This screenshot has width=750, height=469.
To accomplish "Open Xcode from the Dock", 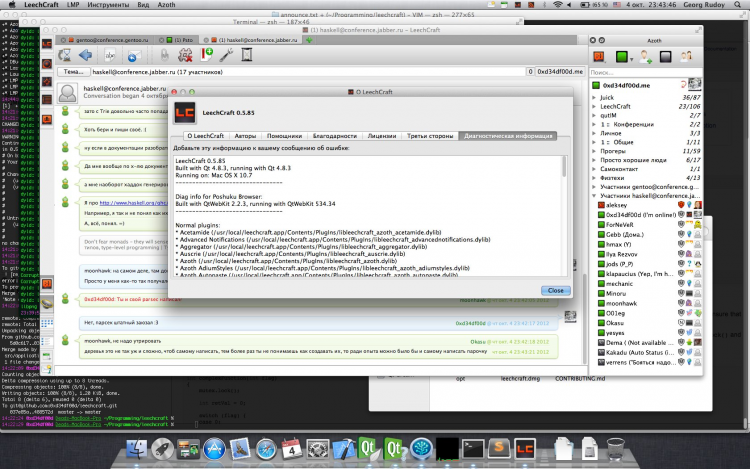I will (343, 449).
